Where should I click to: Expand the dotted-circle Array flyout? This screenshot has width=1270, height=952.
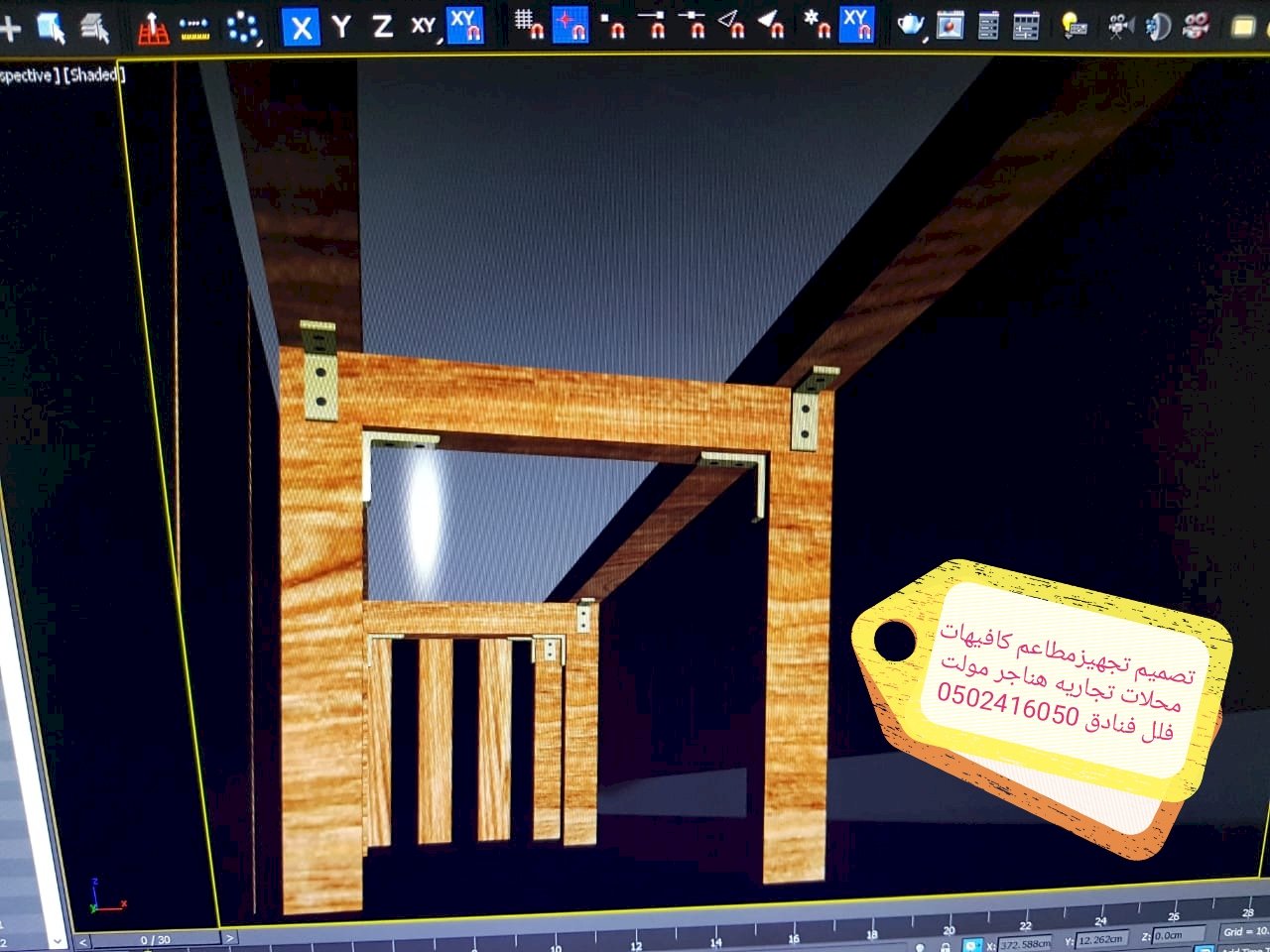click(242, 28)
